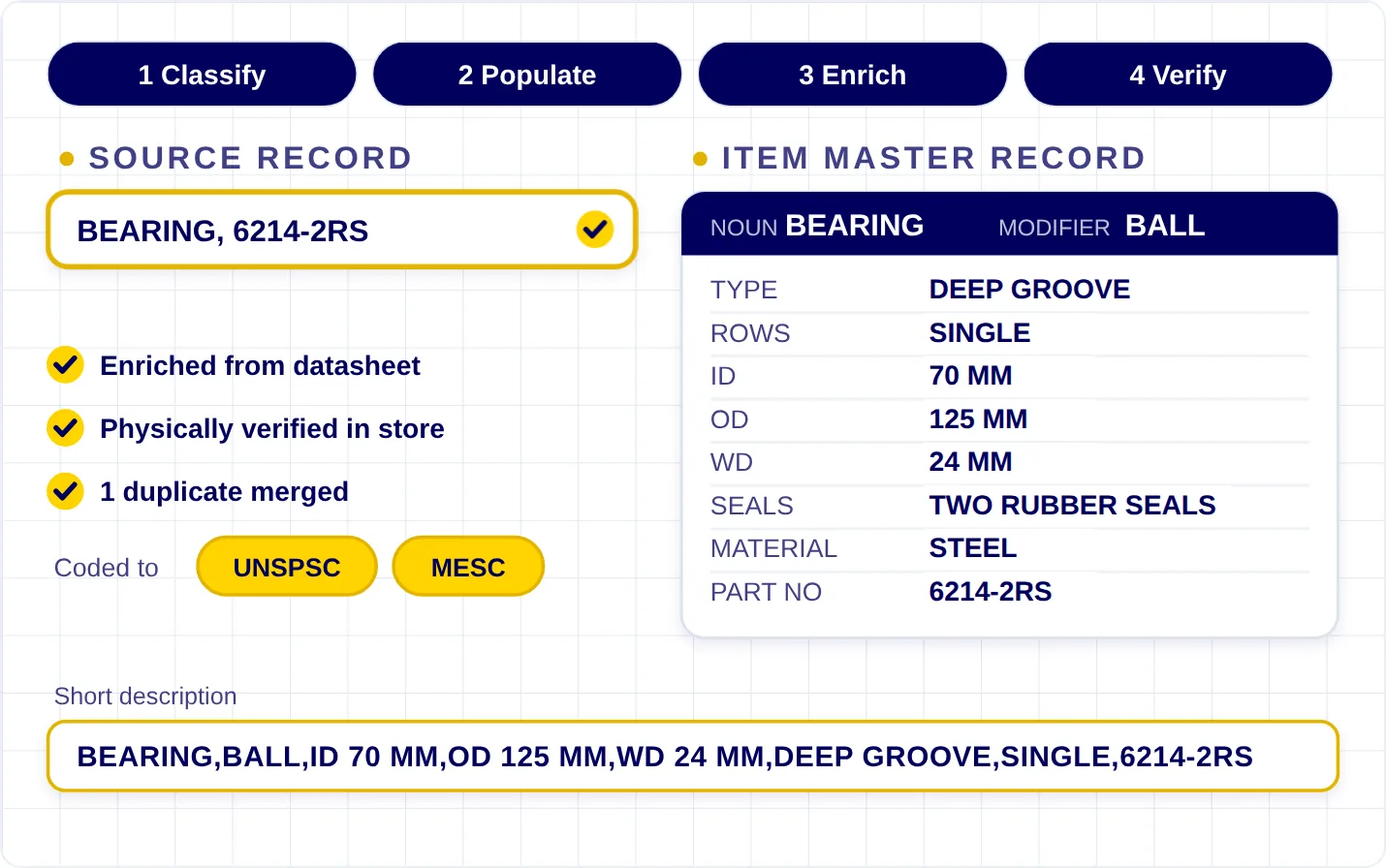This screenshot has height=868, width=1386.
Task: Click the PART NO attribute label
Action: [x=766, y=592]
